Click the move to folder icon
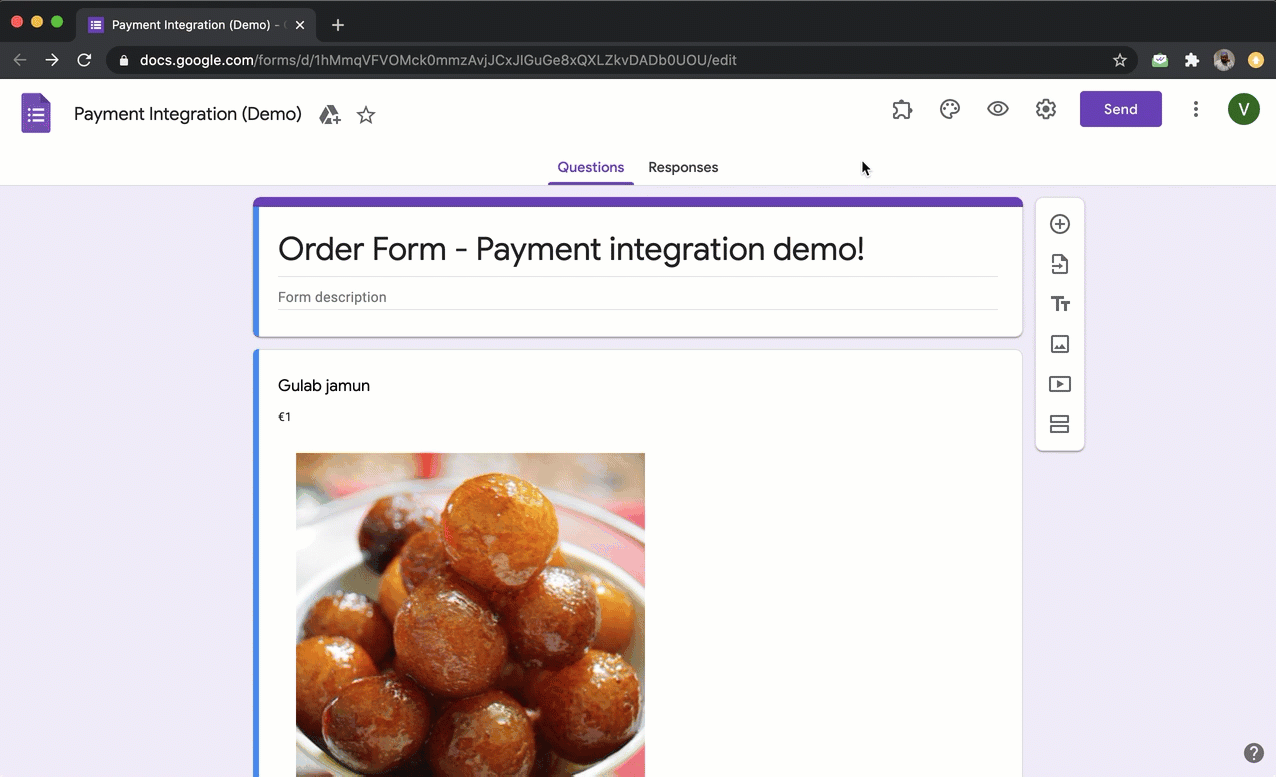This screenshot has width=1276, height=777. pos(330,115)
